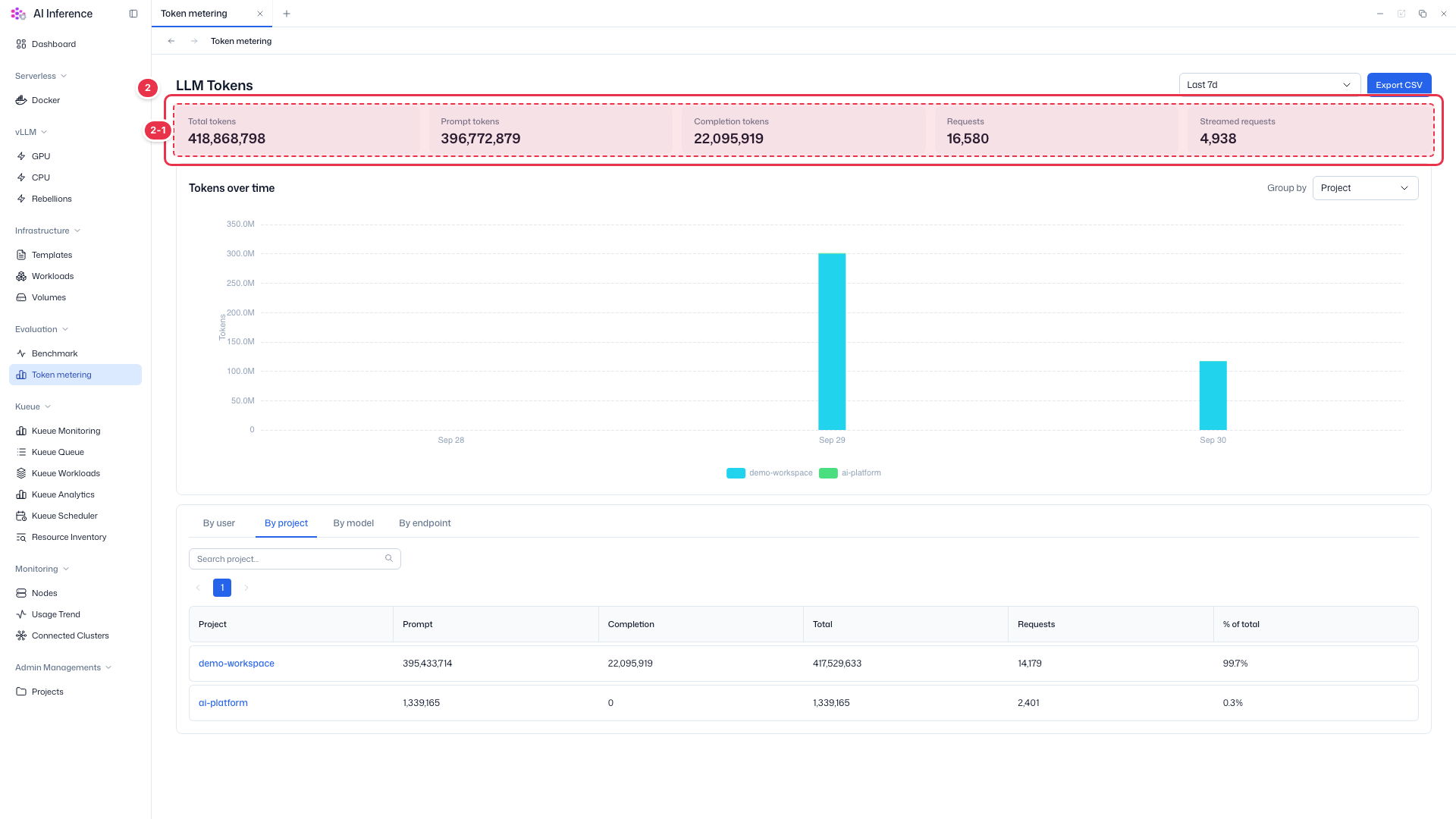The image size is (1456, 819).
Task: Select the Rebellions lightning icon
Action: pos(21,199)
